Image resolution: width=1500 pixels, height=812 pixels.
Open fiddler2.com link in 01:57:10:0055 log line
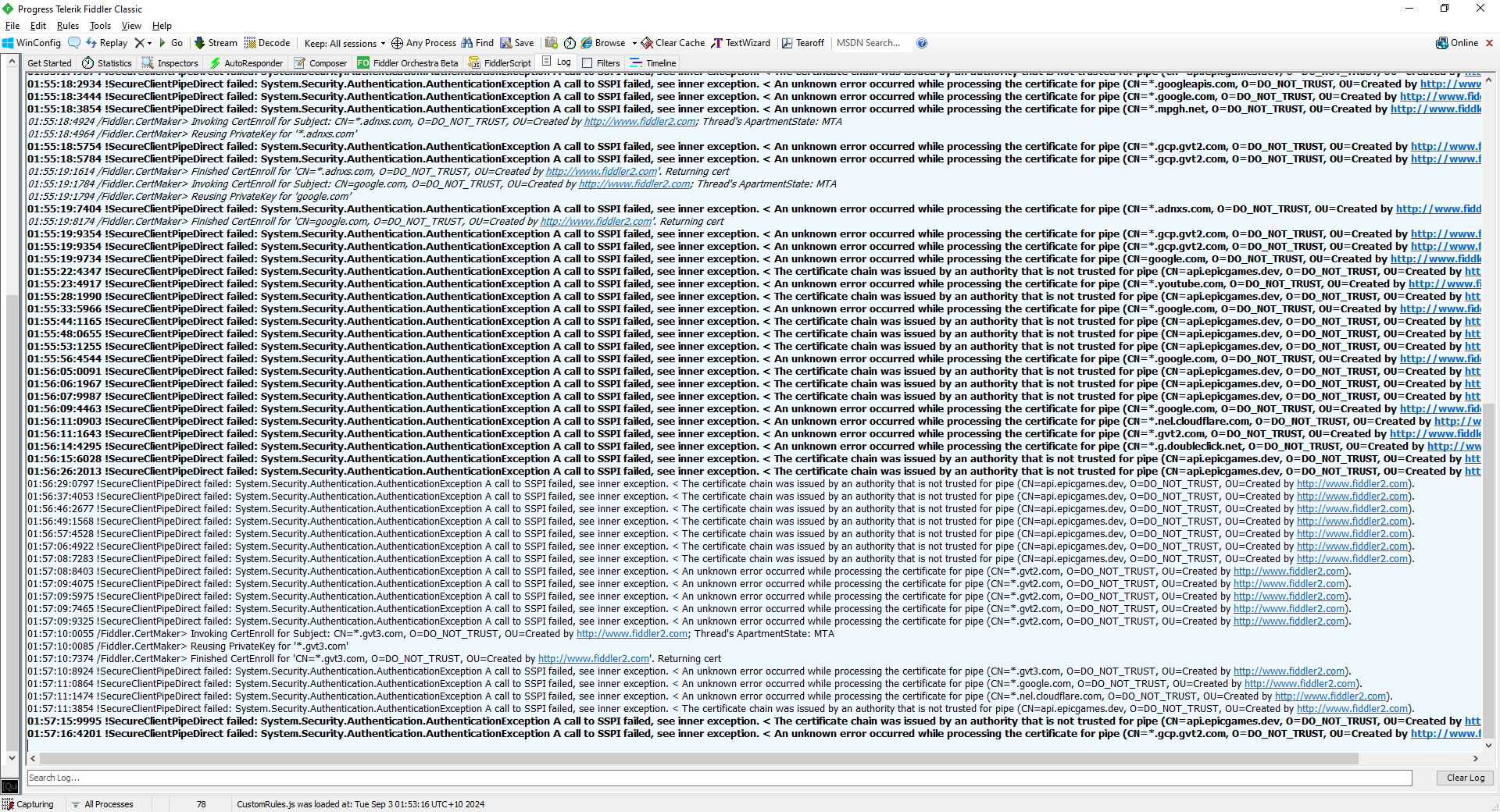point(632,634)
